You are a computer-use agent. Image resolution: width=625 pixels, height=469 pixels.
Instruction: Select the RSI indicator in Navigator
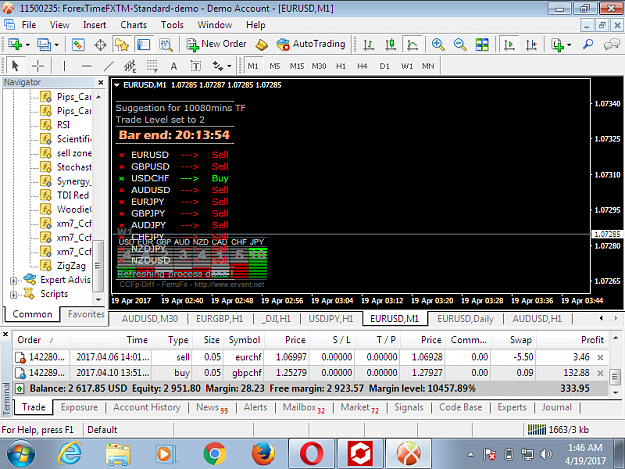63,125
